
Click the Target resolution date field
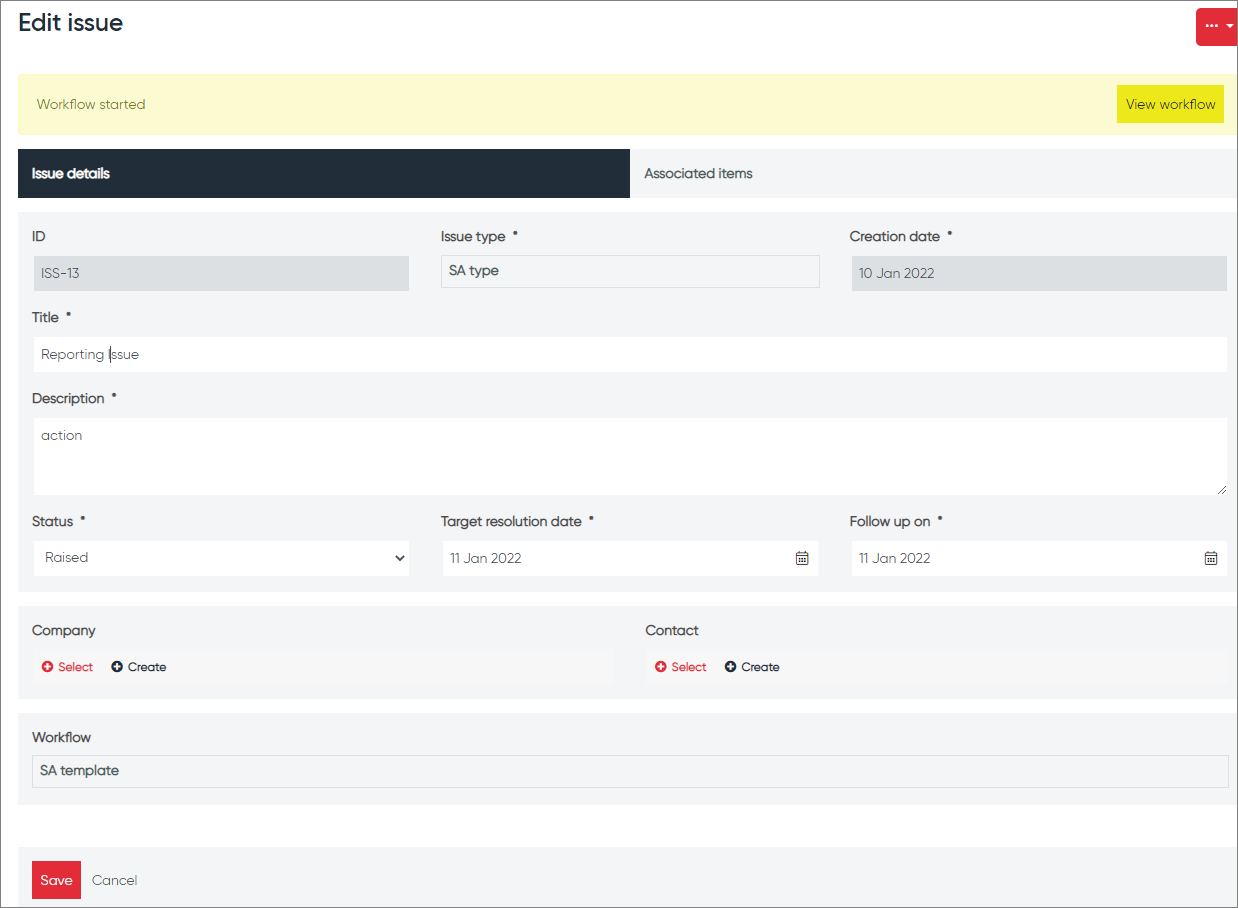630,558
